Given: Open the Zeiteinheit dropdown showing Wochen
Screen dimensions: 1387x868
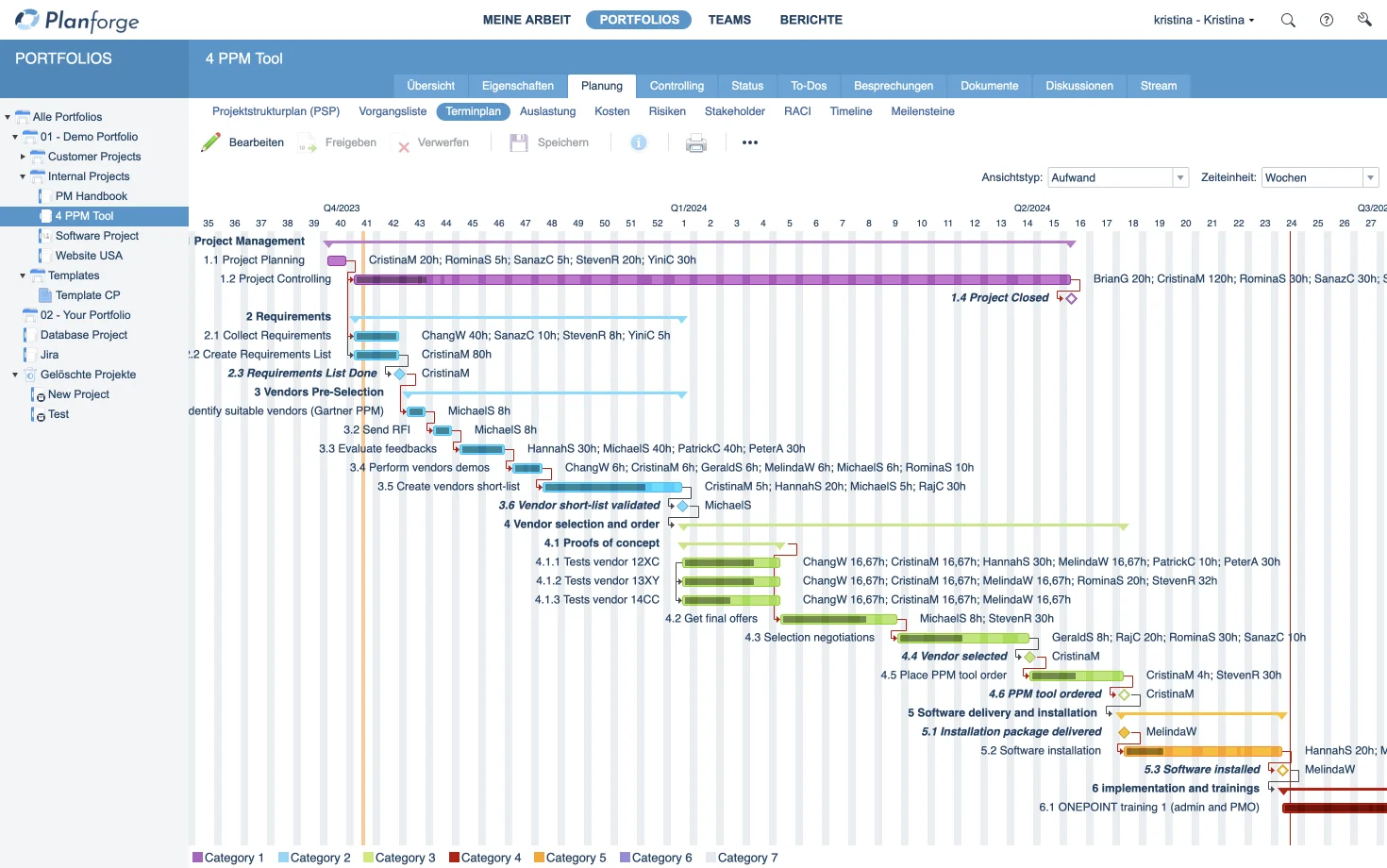Looking at the screenshot, I should [1370, 177].
